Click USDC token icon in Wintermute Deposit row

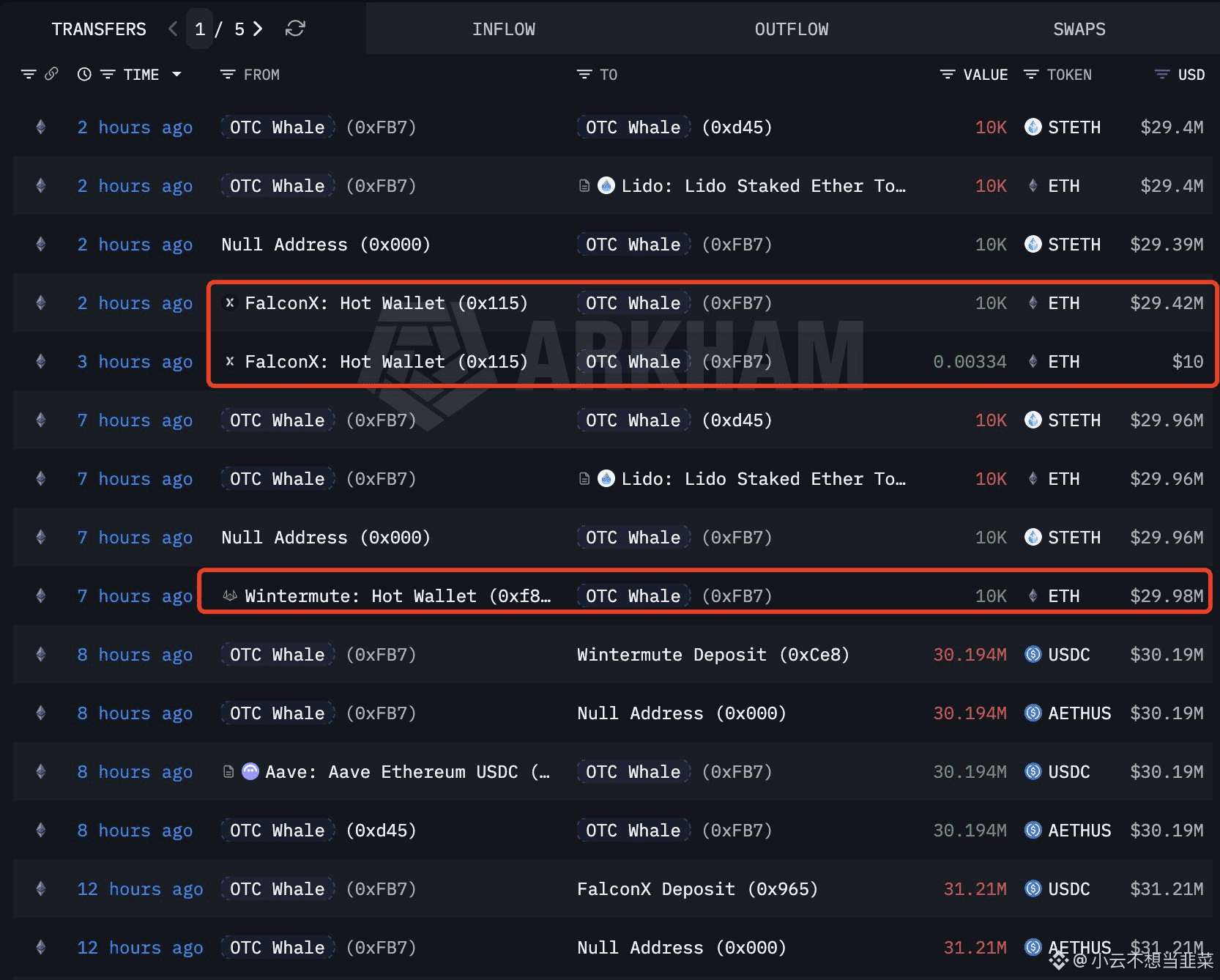tap(1033, 654)
